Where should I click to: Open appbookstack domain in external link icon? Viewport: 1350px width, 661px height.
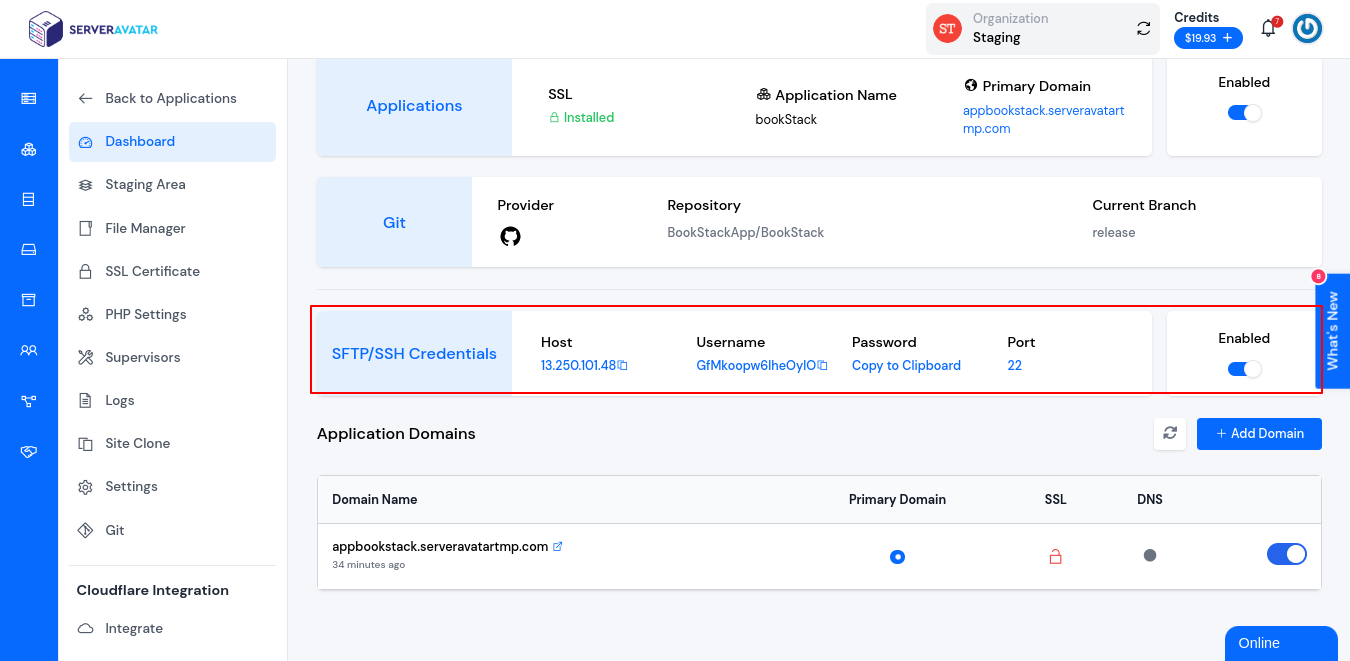[558, 546]
